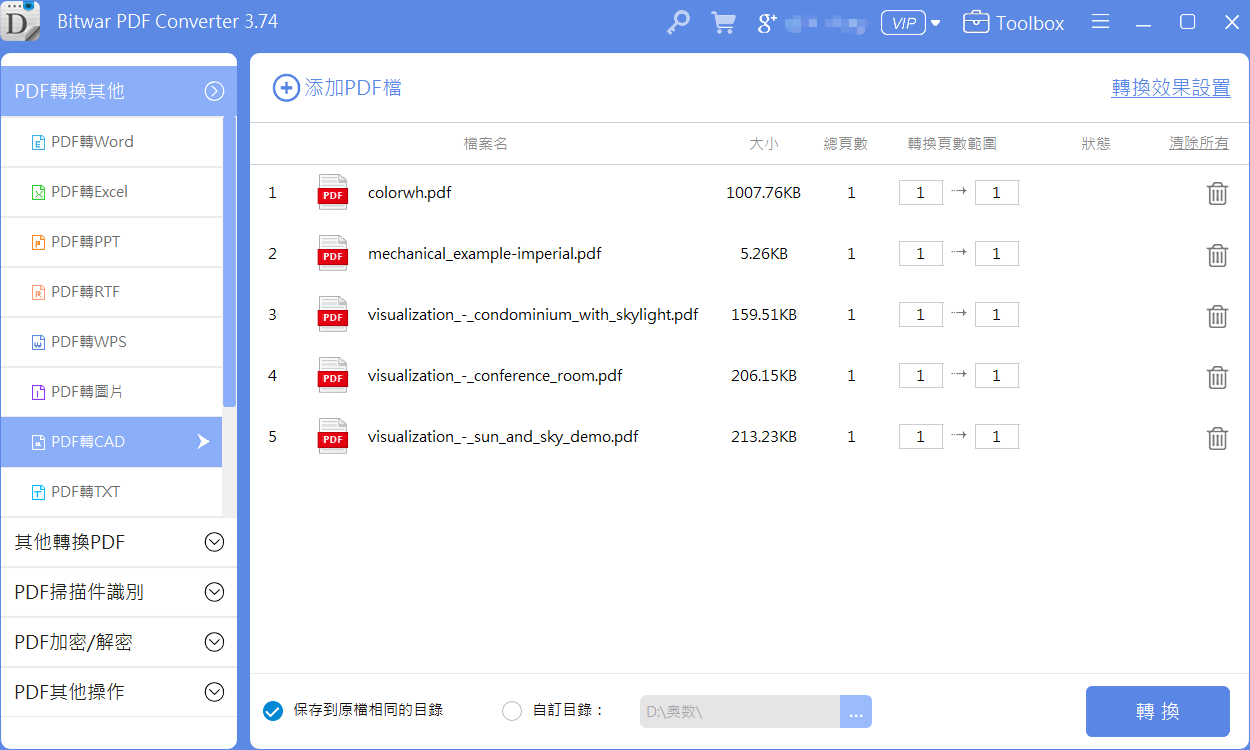
Task: Select 保存到原檔相同的目錄 radio option
Action: (x=273, y=711)
